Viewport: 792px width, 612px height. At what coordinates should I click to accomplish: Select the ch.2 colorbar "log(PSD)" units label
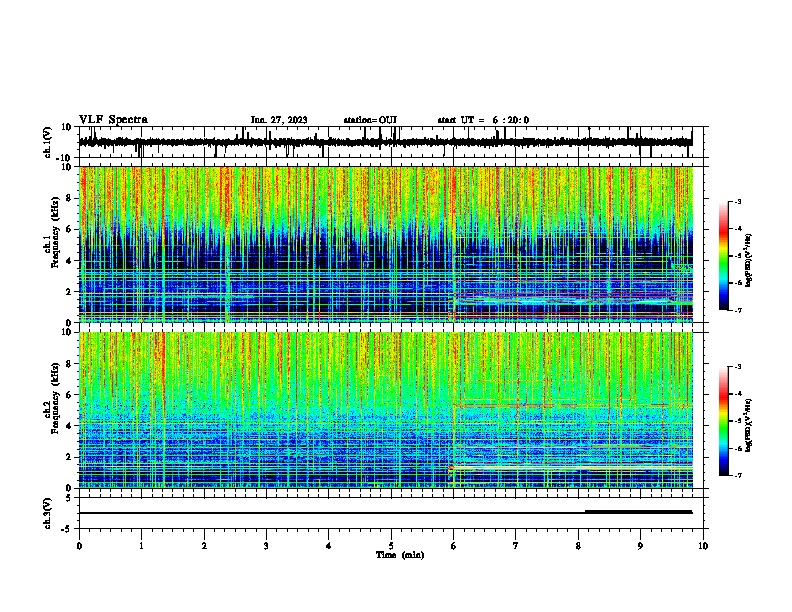749,425
